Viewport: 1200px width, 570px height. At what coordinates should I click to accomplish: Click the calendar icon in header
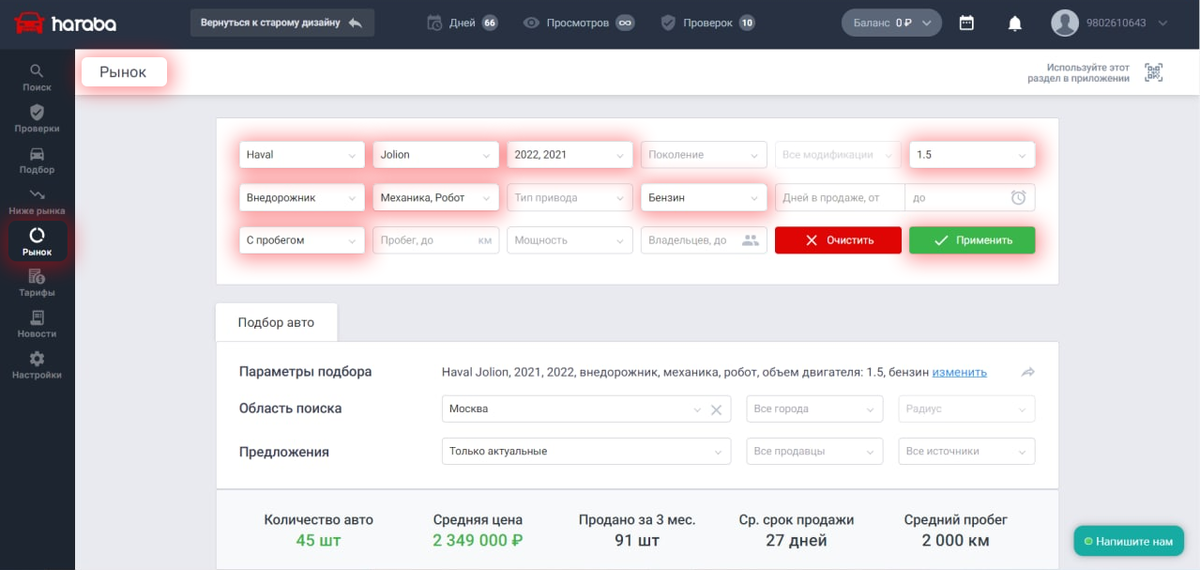pos(966,22)
